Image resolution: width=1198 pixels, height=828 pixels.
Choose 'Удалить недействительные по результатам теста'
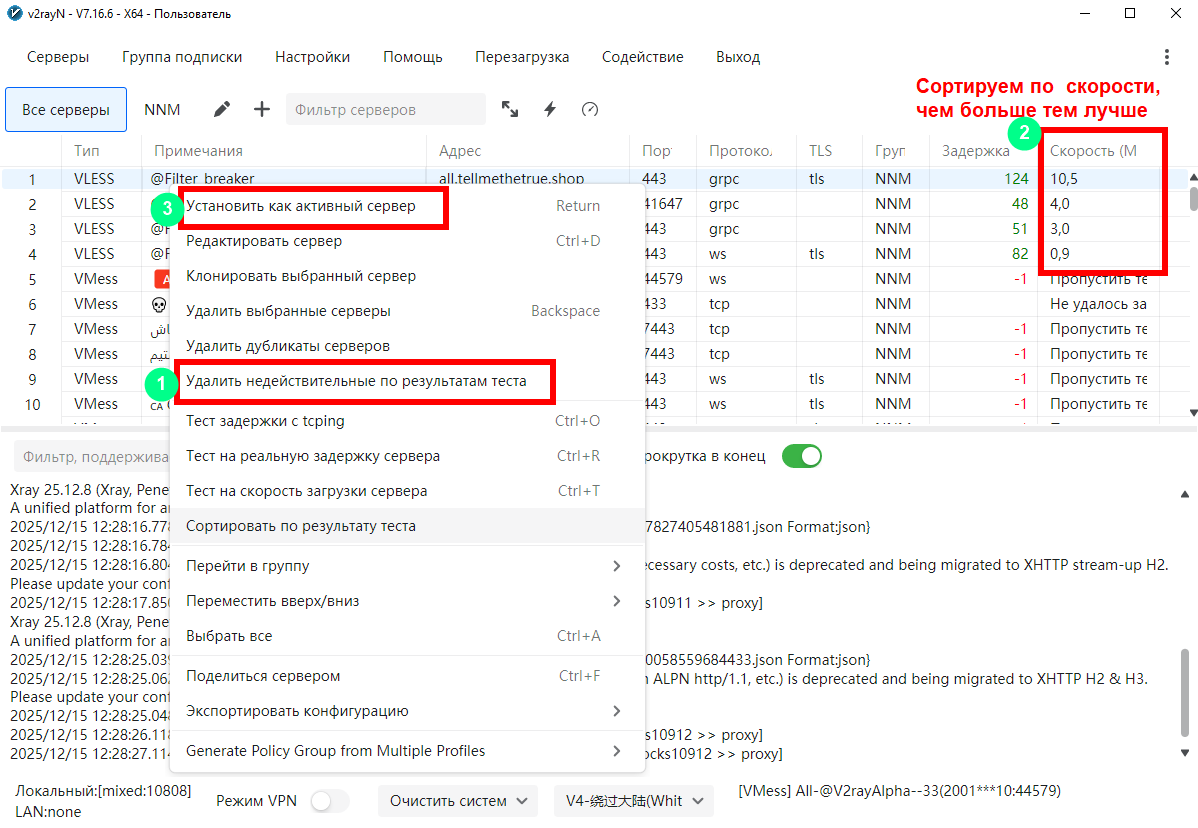coord(356,381)
